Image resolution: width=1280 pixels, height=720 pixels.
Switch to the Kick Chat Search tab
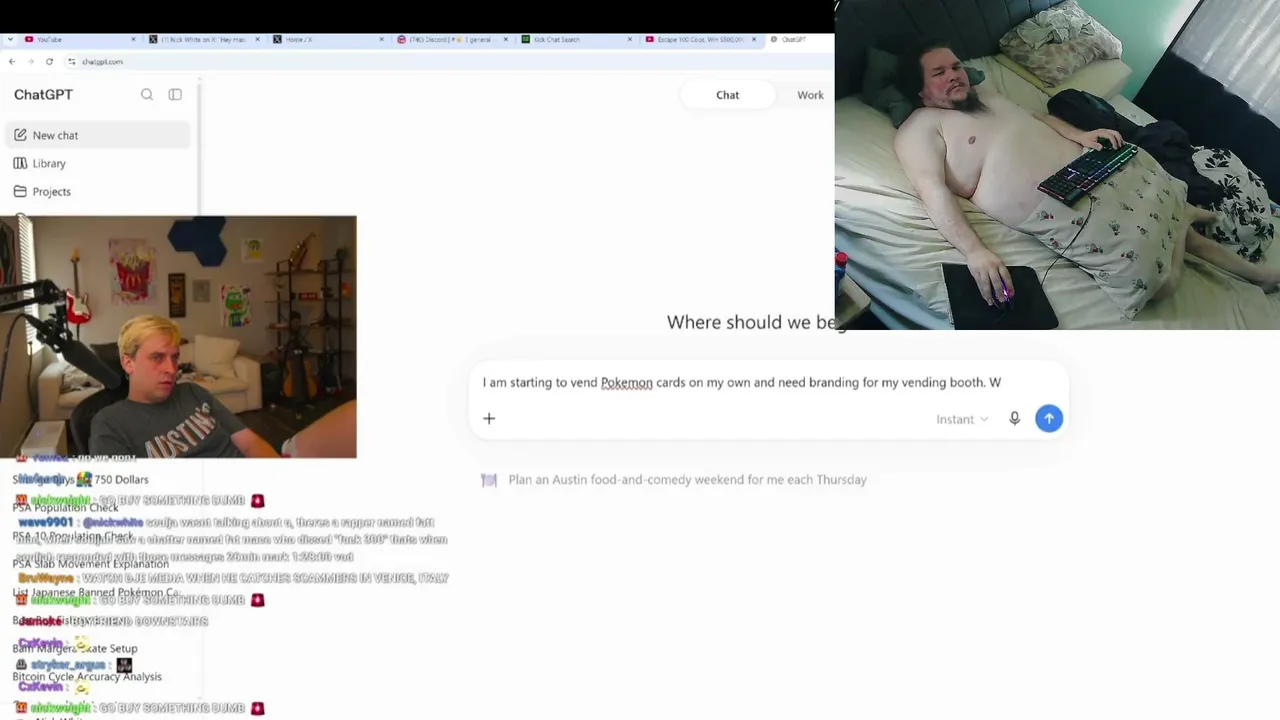576,39
